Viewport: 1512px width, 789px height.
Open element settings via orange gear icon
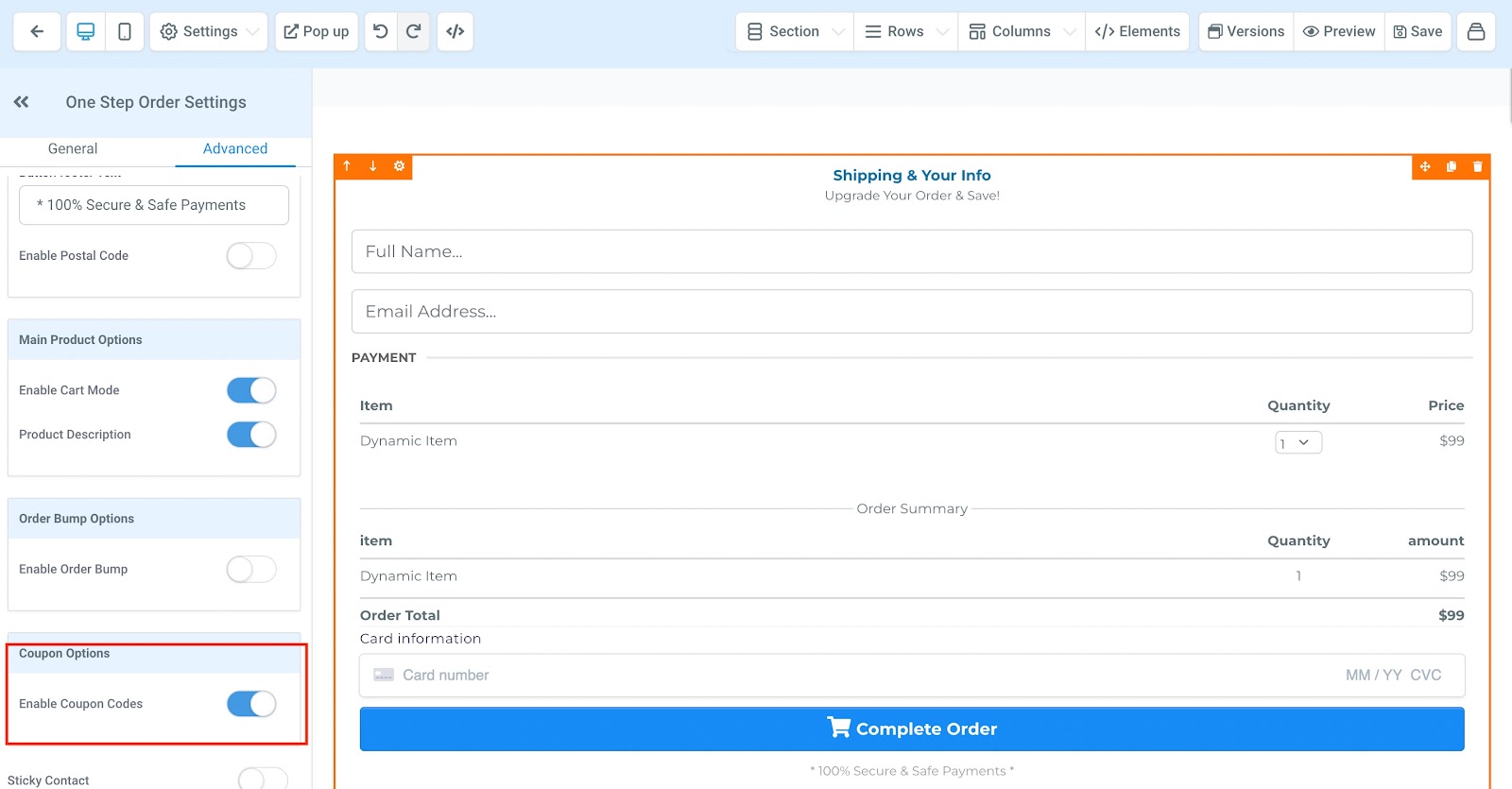coord(399,166)
